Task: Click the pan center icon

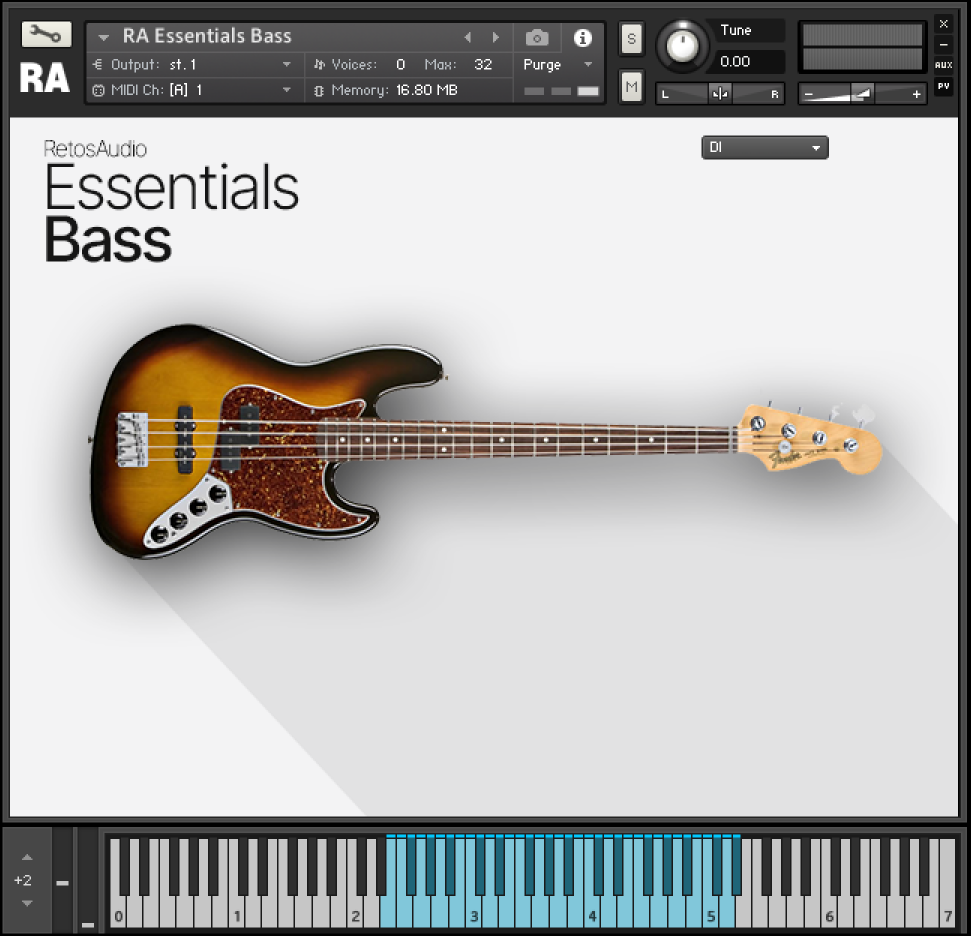Action: coord(719,94)
